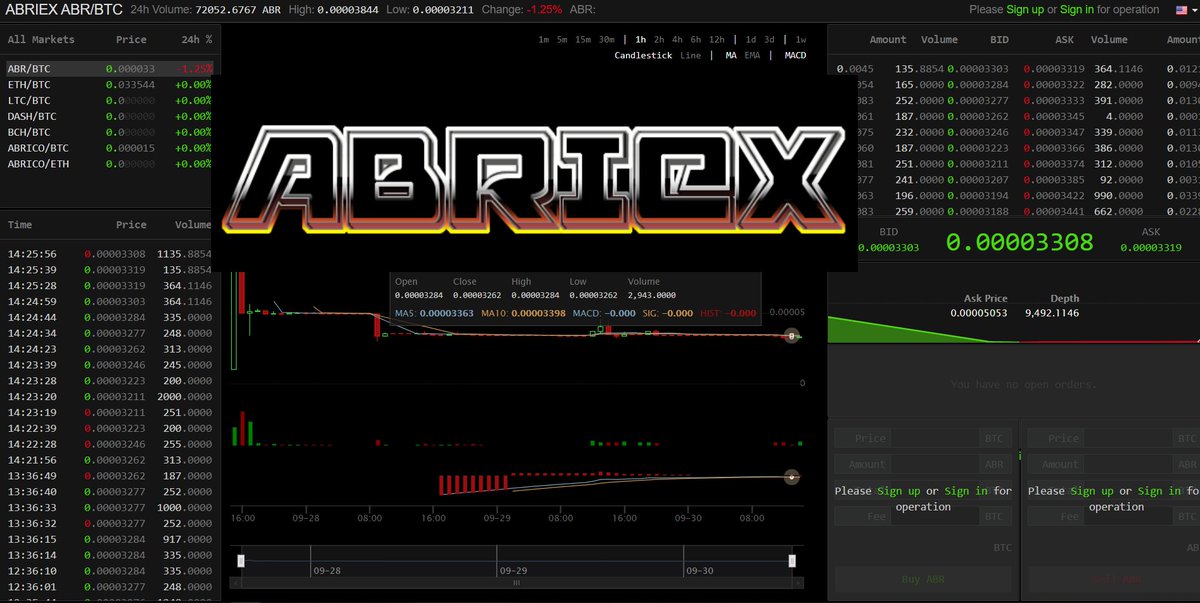Click the 14:25:56 trade history row
This screenshot has height=603, width=1200.
(110, 254)
